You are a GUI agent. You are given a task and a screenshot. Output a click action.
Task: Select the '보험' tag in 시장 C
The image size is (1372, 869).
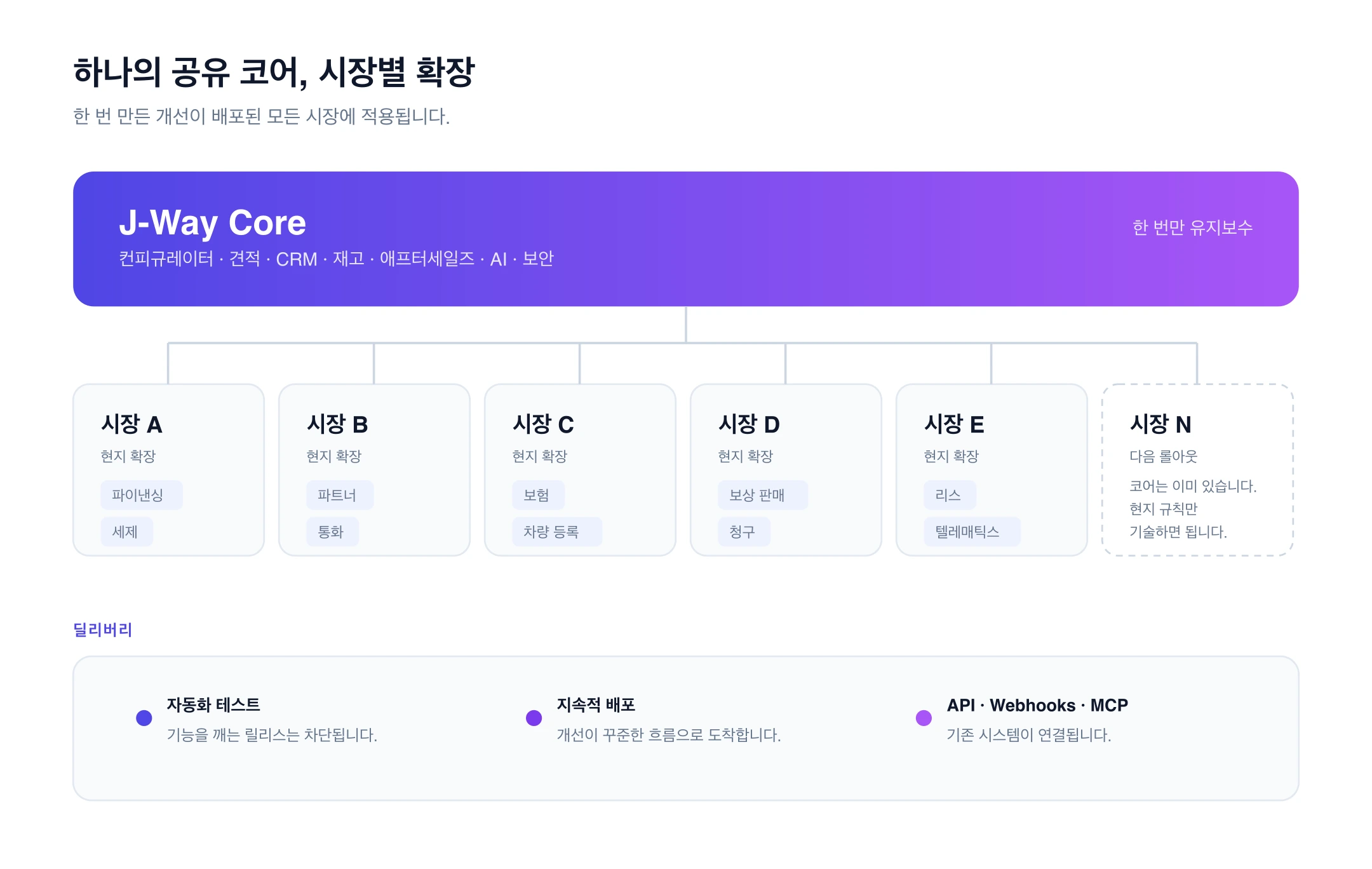538,495
